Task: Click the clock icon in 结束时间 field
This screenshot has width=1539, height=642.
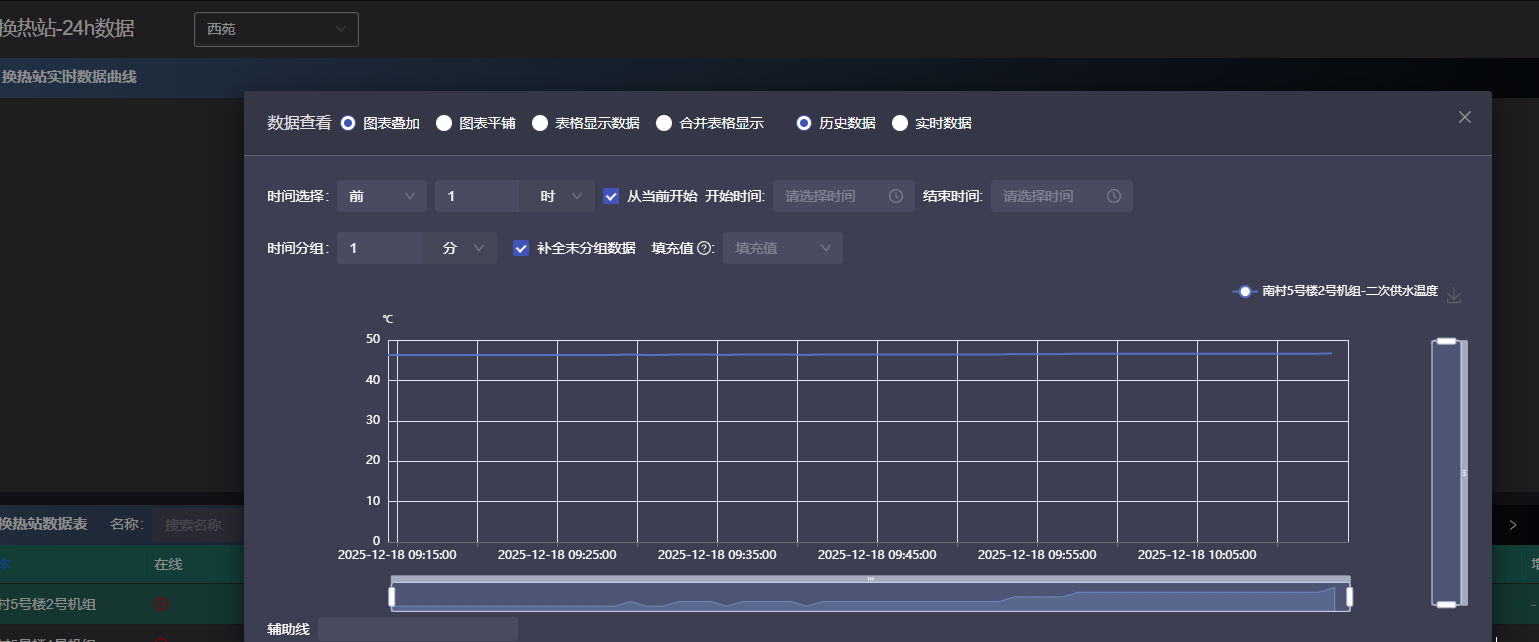Action: tap(1114, 196)
